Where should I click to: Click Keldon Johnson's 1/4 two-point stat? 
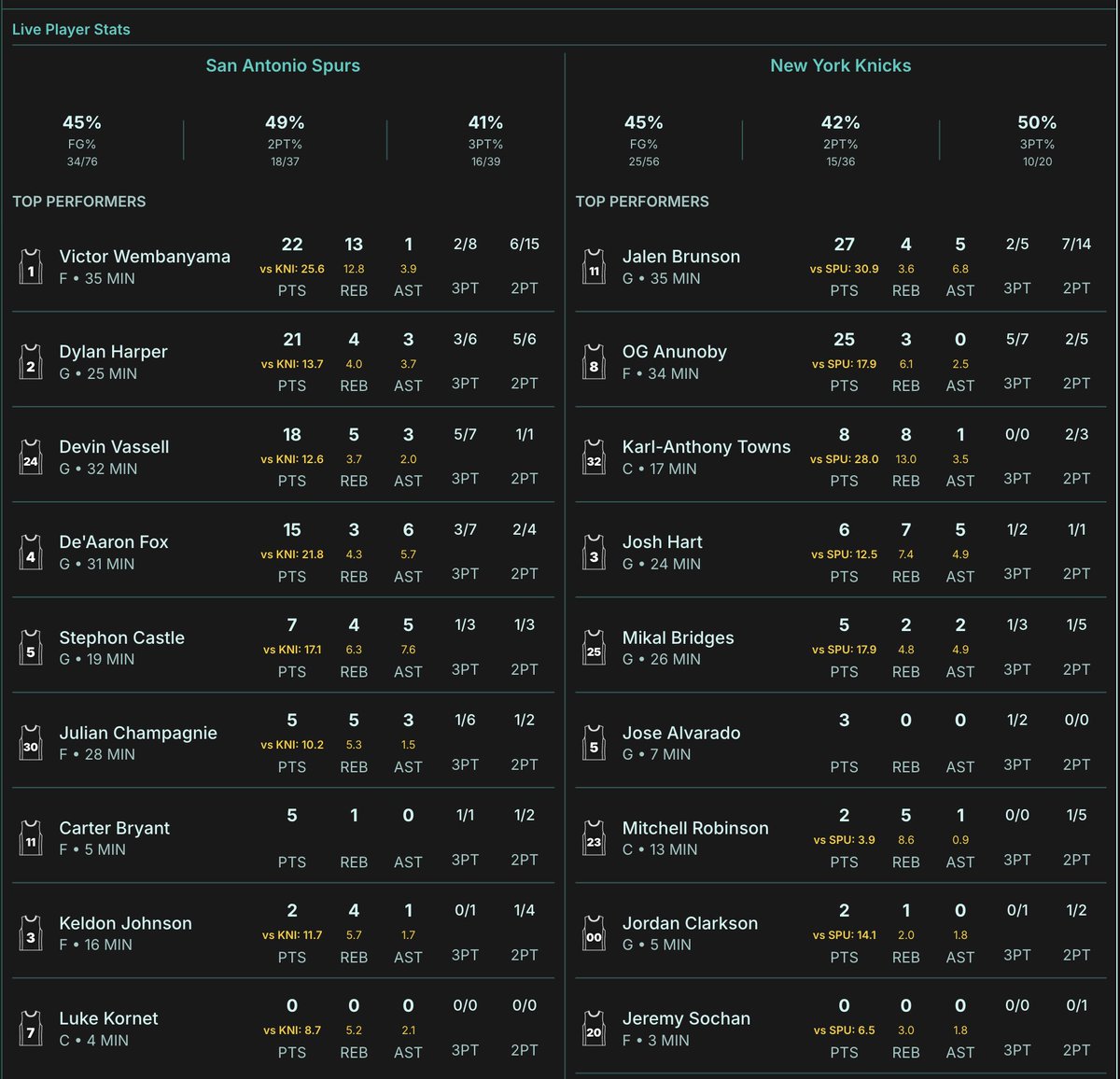click(x=525, y=911)
